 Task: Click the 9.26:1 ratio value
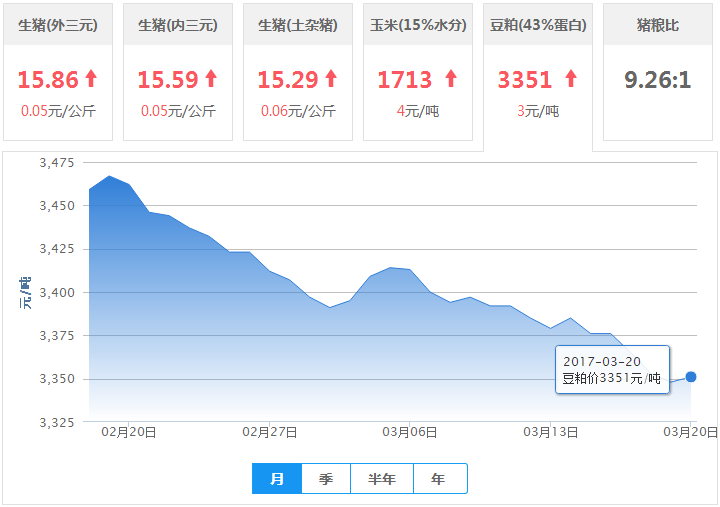pyautogui.click(x=658, y=80)
